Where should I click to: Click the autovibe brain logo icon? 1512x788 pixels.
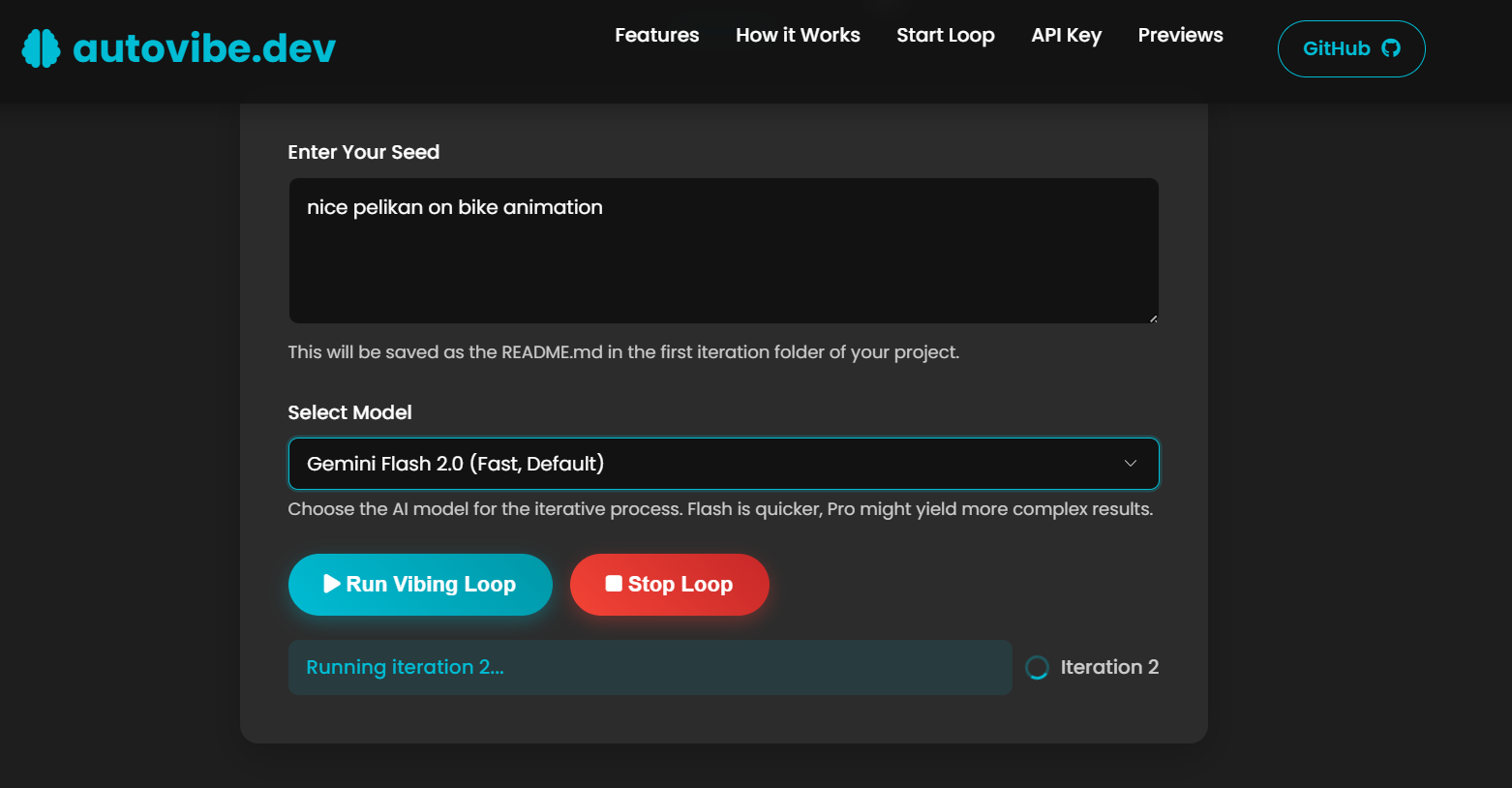(x=41, y=48)
